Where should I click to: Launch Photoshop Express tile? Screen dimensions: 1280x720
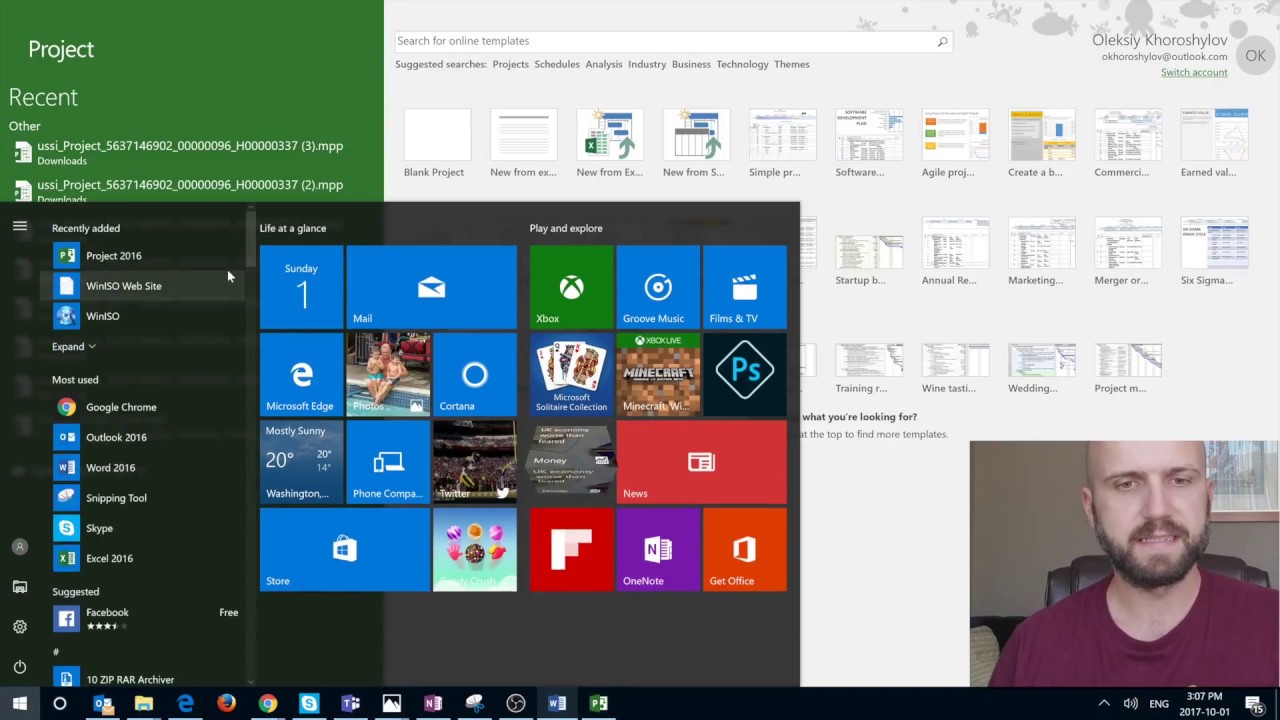click(x=745, y=375)
